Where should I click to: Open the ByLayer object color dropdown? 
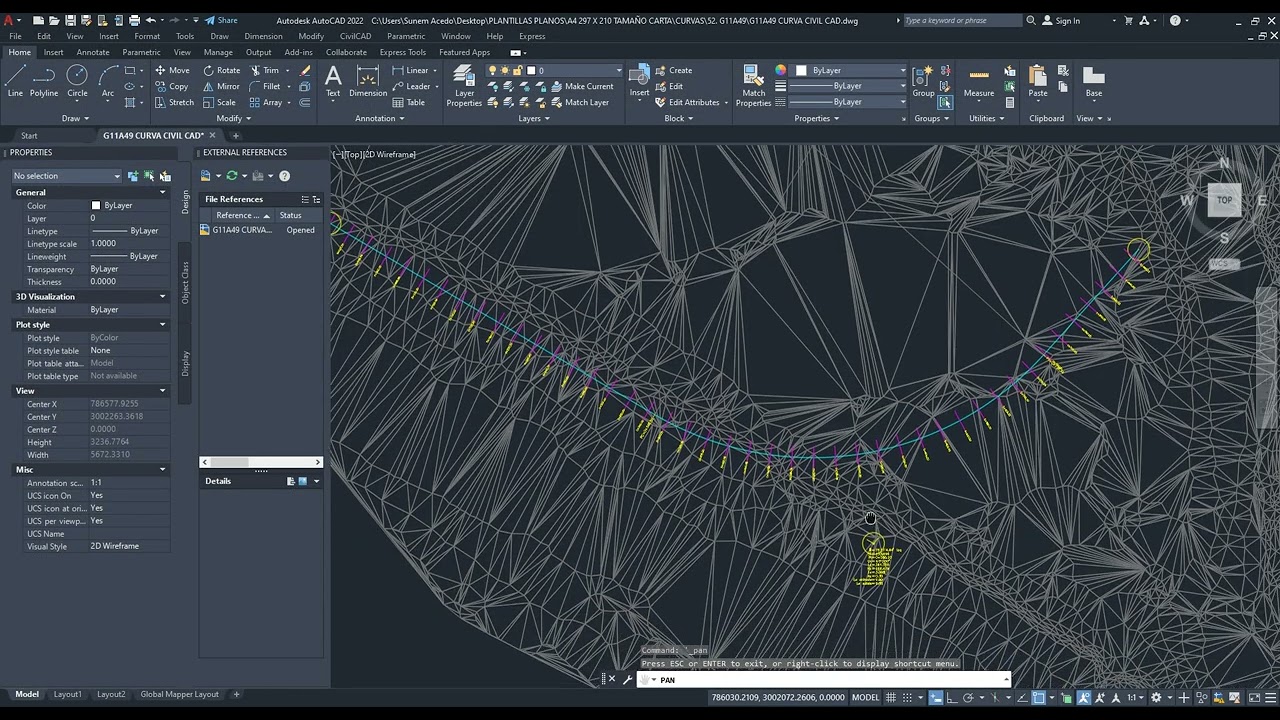(x=851, y=70)
